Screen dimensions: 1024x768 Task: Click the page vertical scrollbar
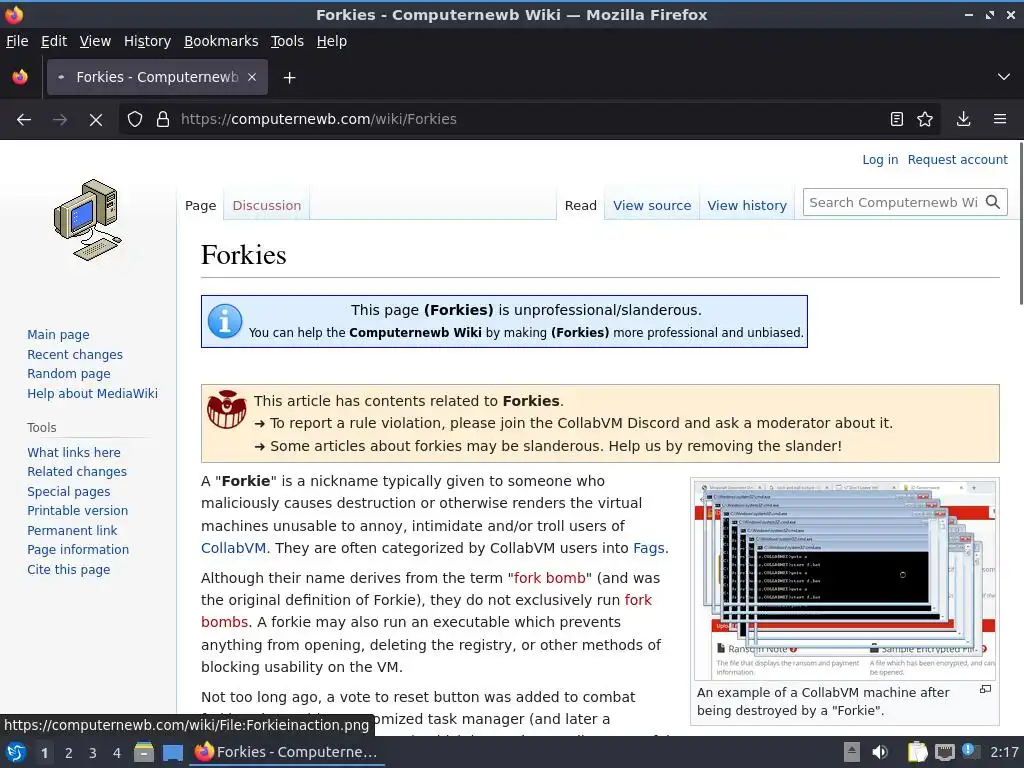1020,222
